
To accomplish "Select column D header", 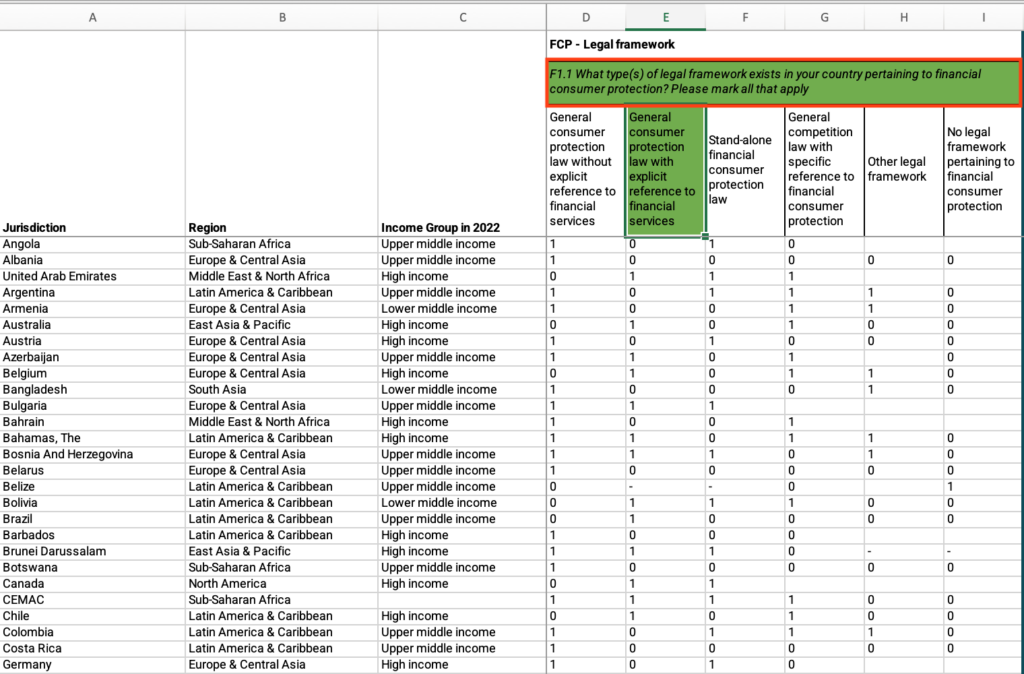I will [x=586, y=18].
